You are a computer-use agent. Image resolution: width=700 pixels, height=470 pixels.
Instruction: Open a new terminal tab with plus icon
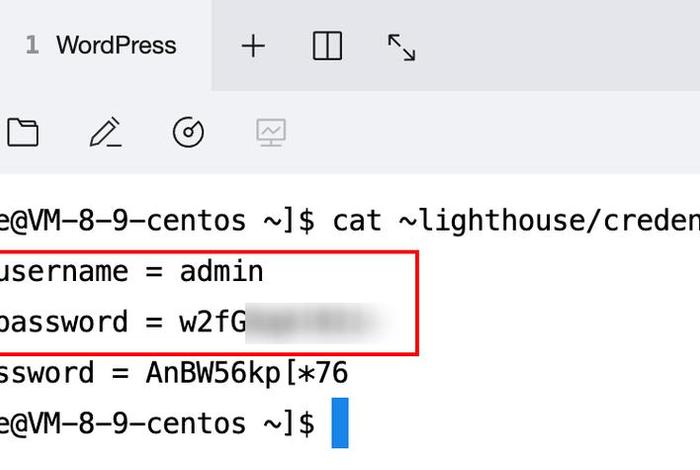point(253,46)
